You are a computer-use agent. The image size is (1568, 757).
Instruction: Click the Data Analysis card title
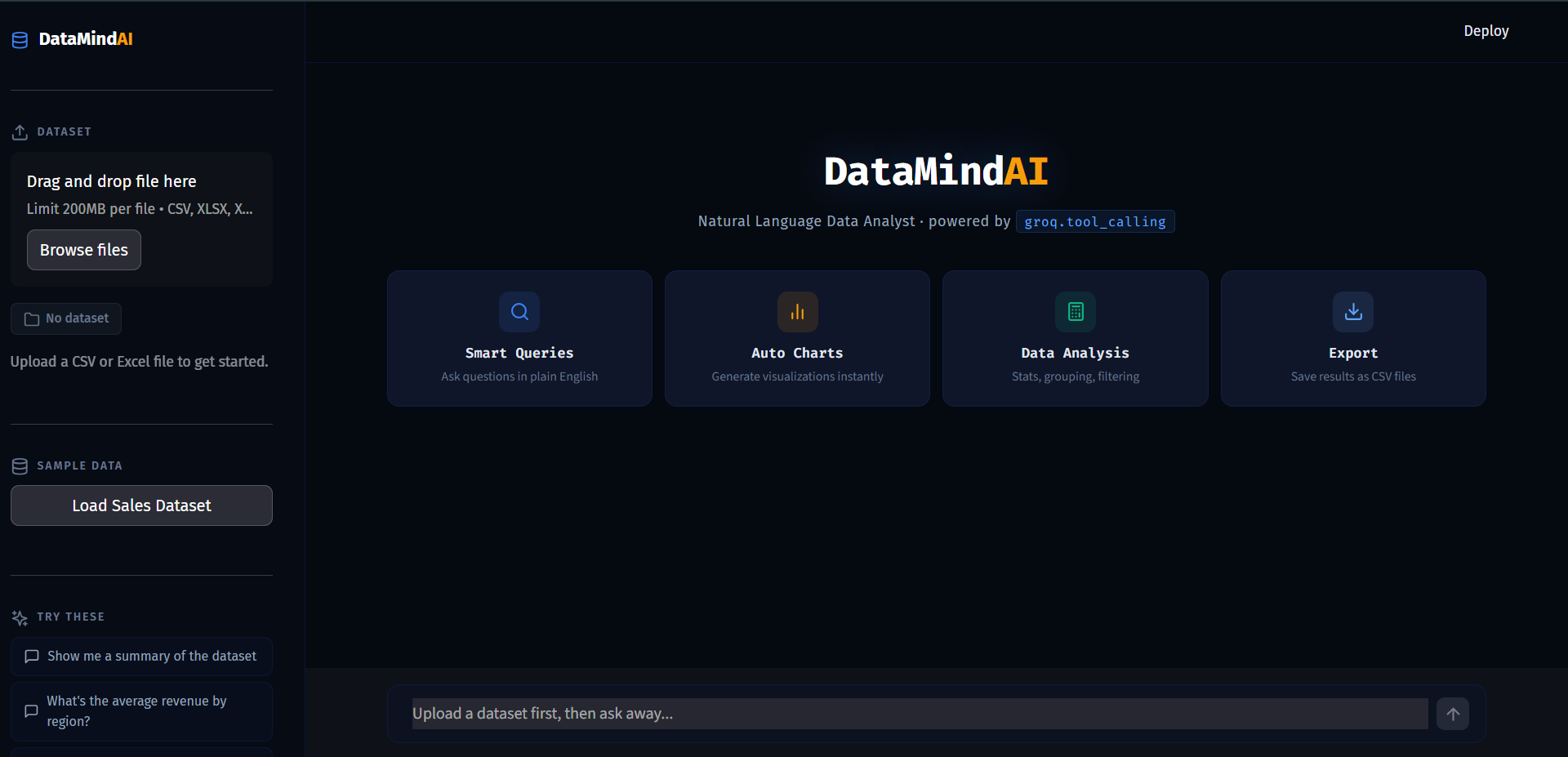pos(1076,354)
